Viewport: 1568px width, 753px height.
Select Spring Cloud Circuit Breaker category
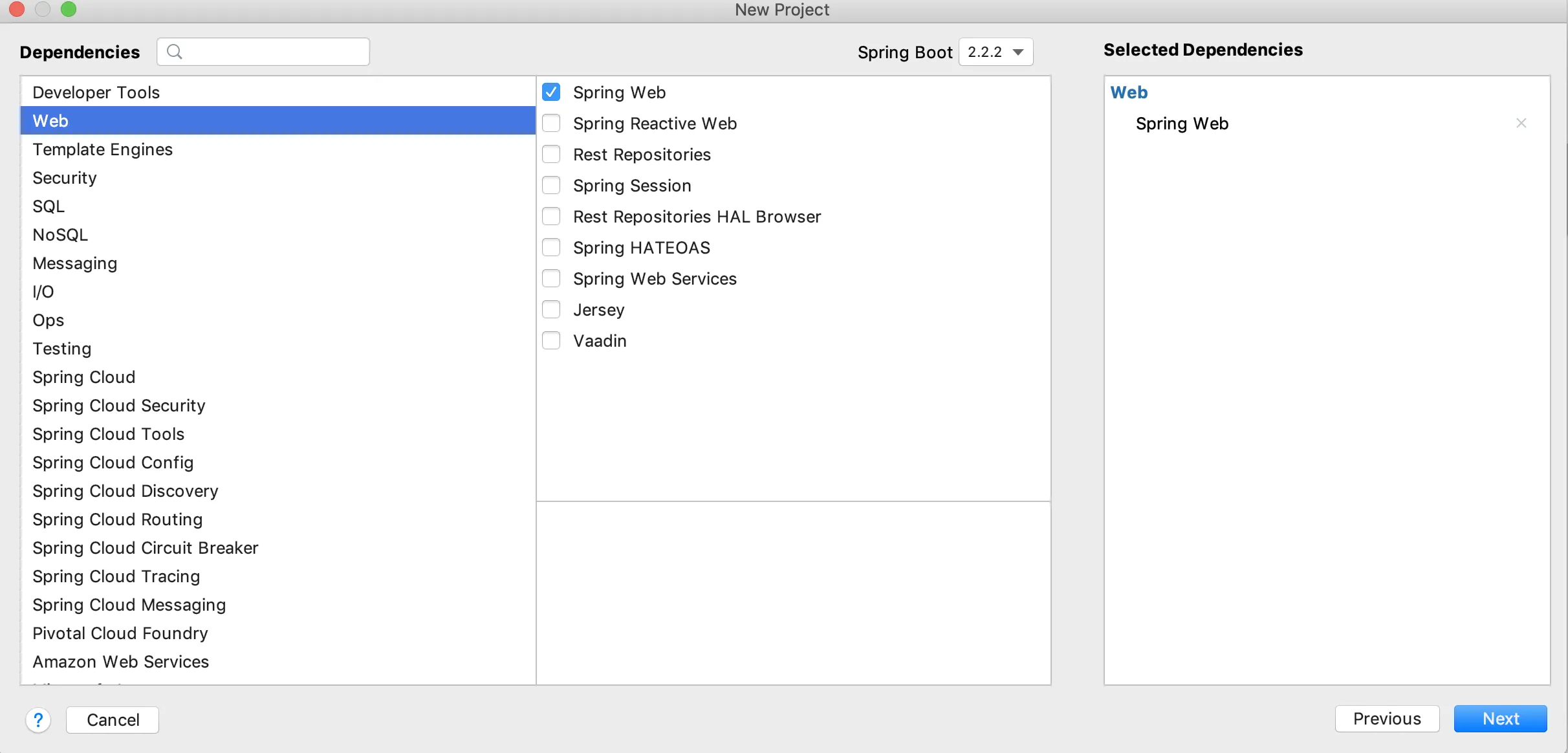(x=278, y=548)
